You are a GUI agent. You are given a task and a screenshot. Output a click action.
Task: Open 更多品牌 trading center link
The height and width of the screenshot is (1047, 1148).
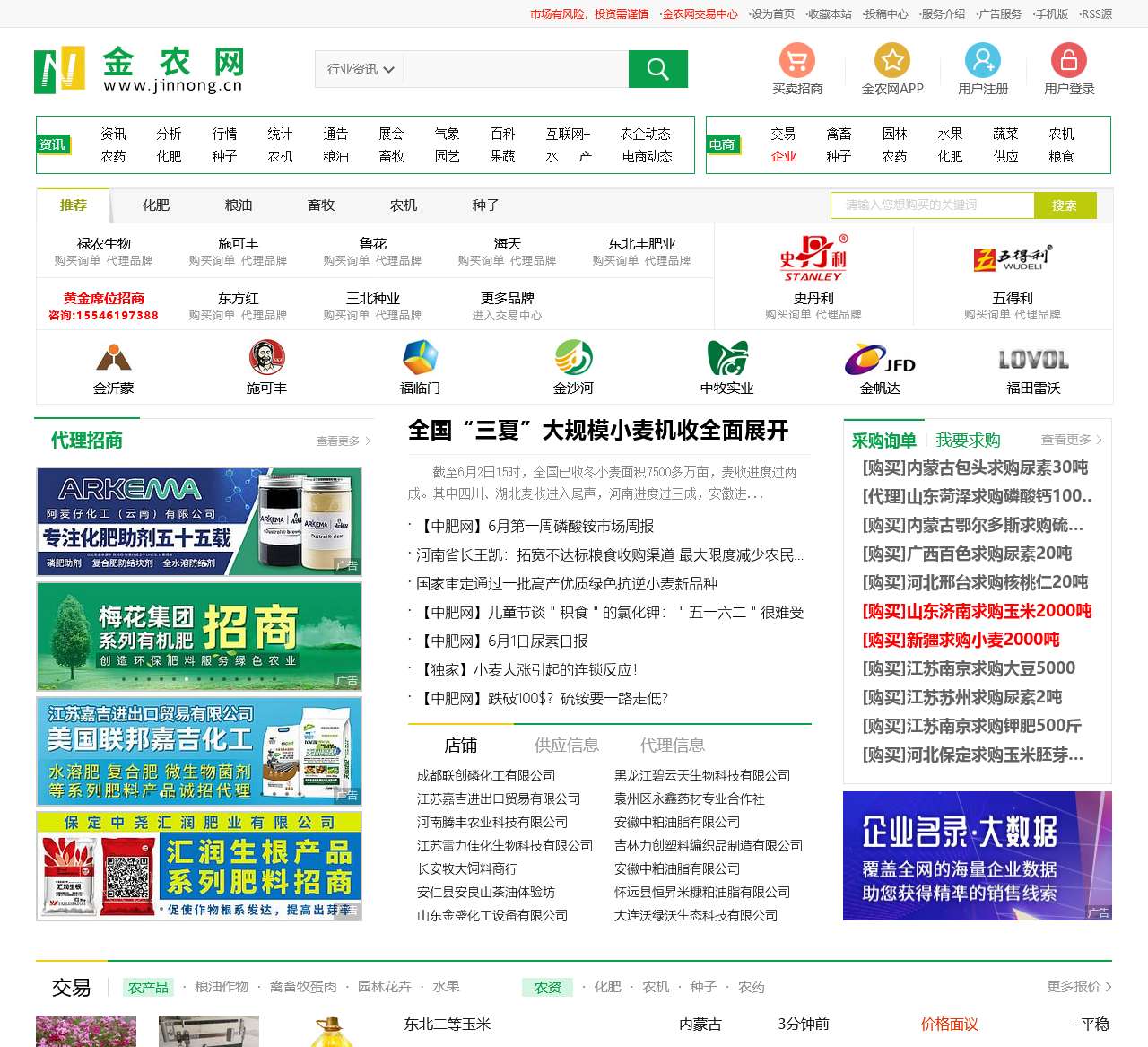508,299
